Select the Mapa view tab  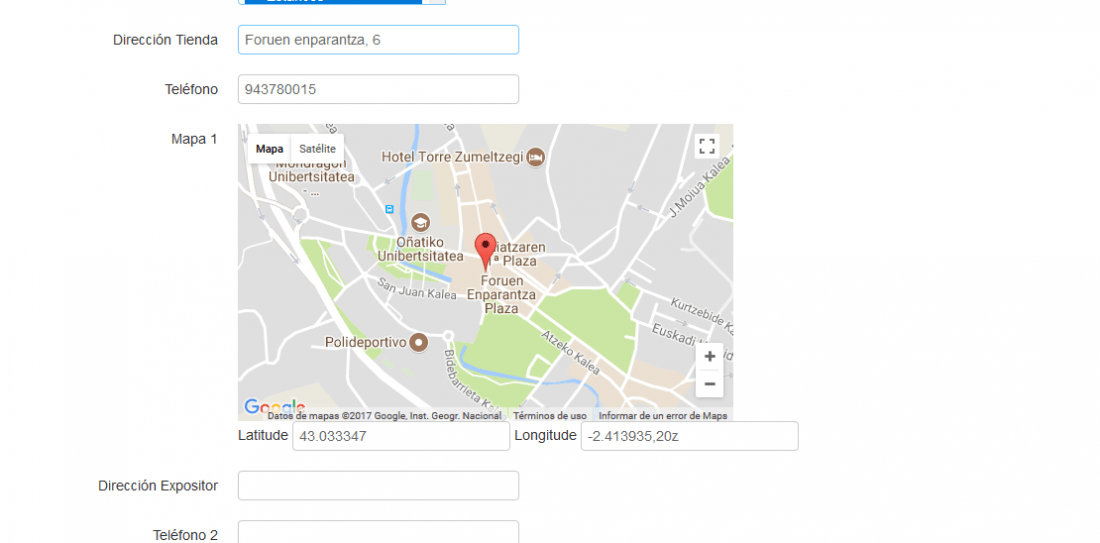pyautogui.click(x=269, y=149)
